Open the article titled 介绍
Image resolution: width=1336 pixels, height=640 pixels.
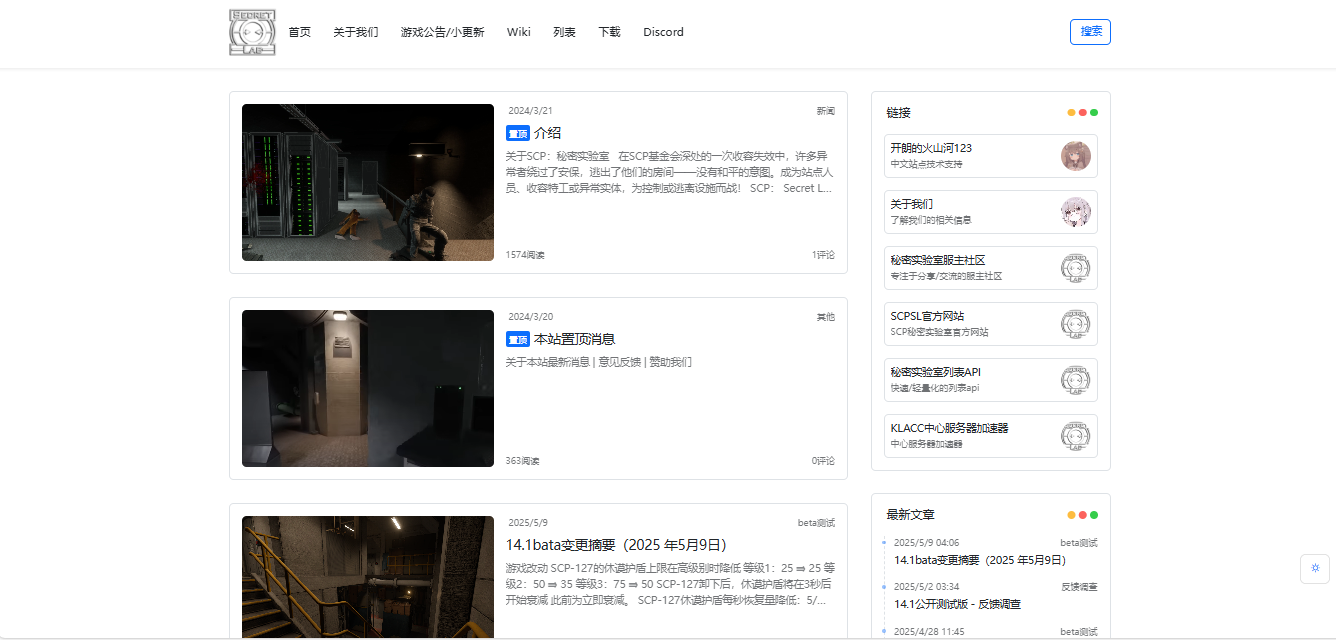pos(551,132)
